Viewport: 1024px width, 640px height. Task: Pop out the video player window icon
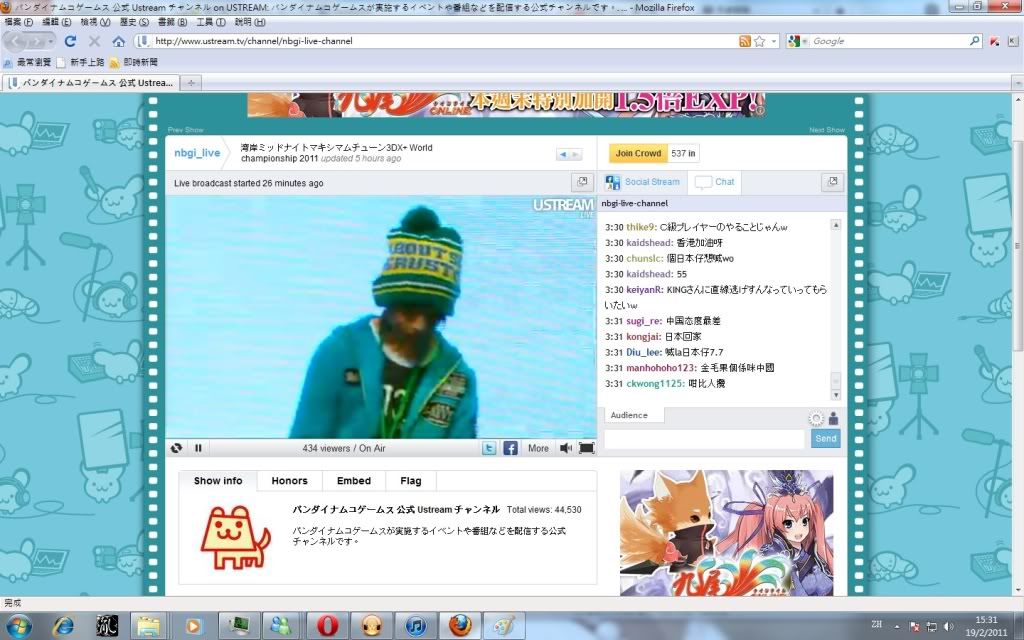pos(582,182)
